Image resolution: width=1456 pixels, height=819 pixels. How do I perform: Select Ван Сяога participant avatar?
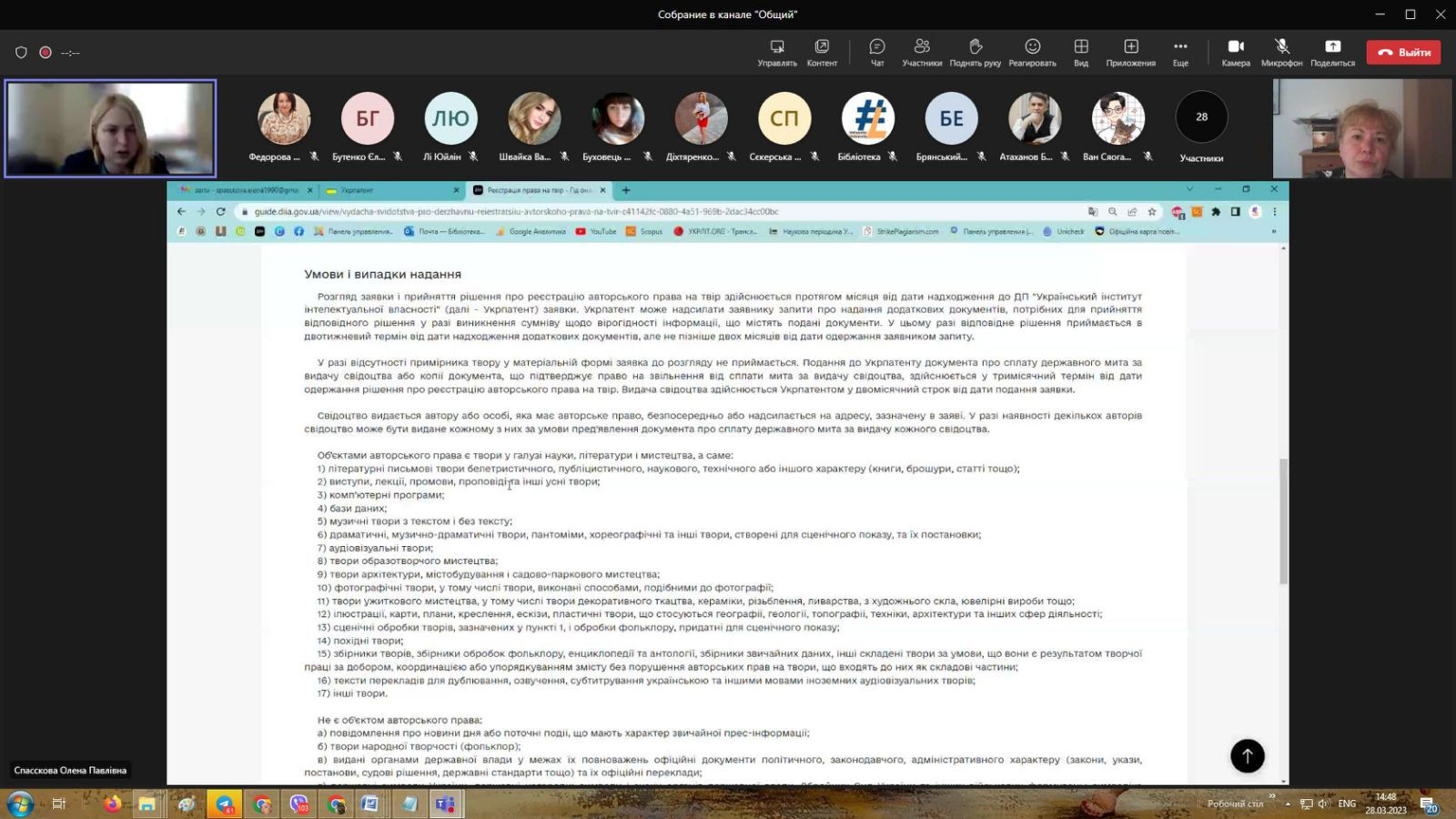coord(1118,117)
